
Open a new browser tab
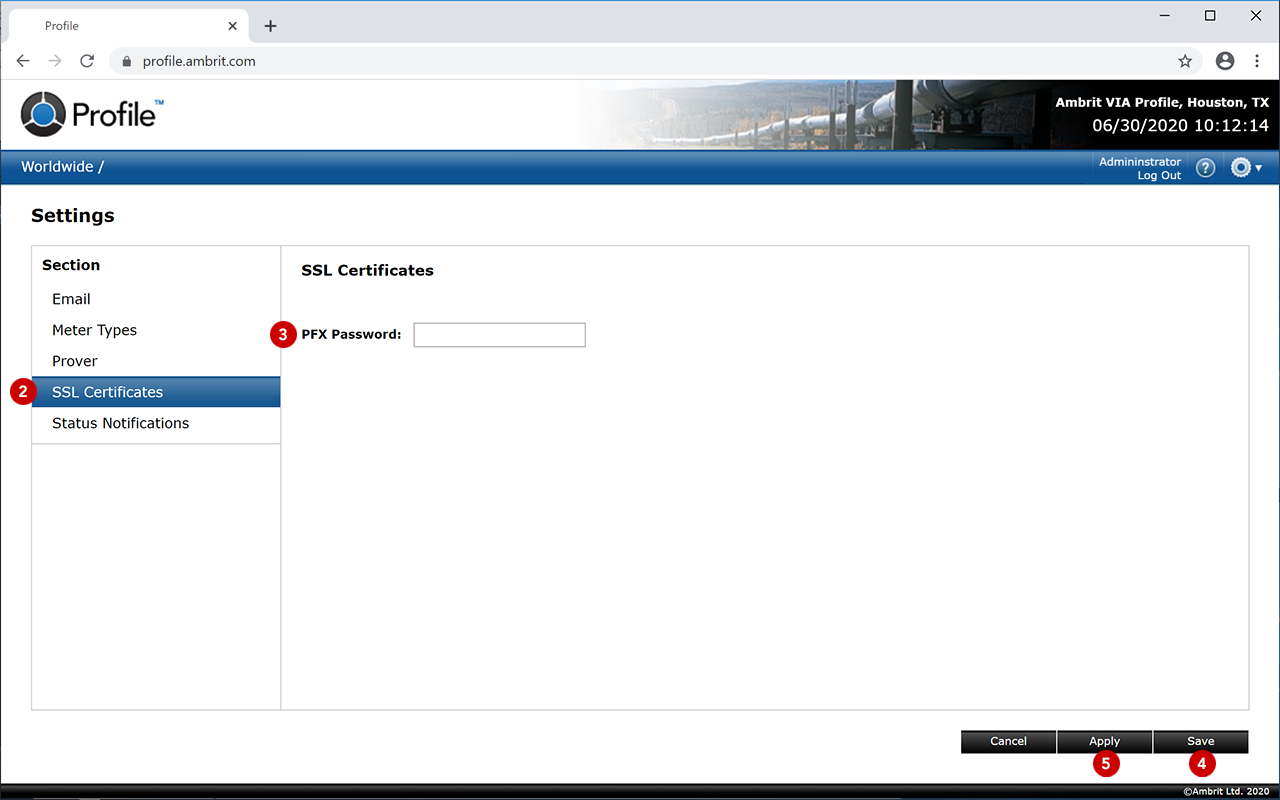pyautogui.click(x=270, y=26)
